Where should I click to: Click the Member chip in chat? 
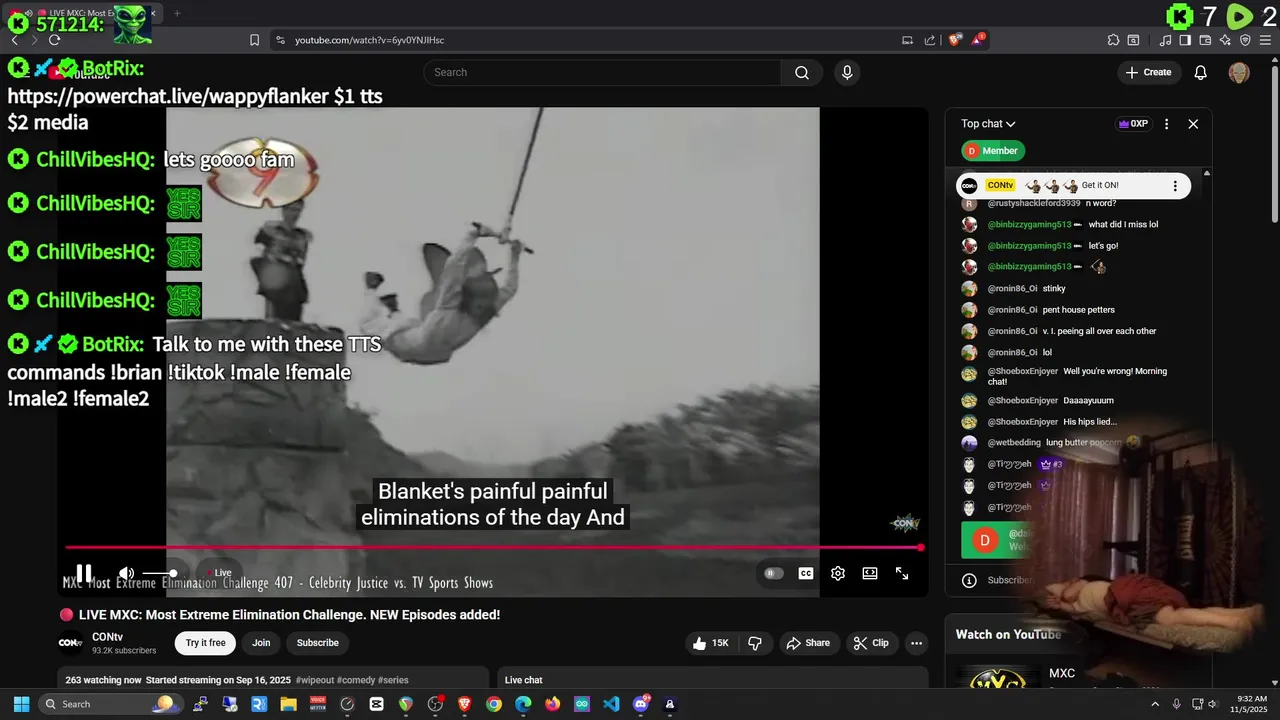[x=993, y=151]
